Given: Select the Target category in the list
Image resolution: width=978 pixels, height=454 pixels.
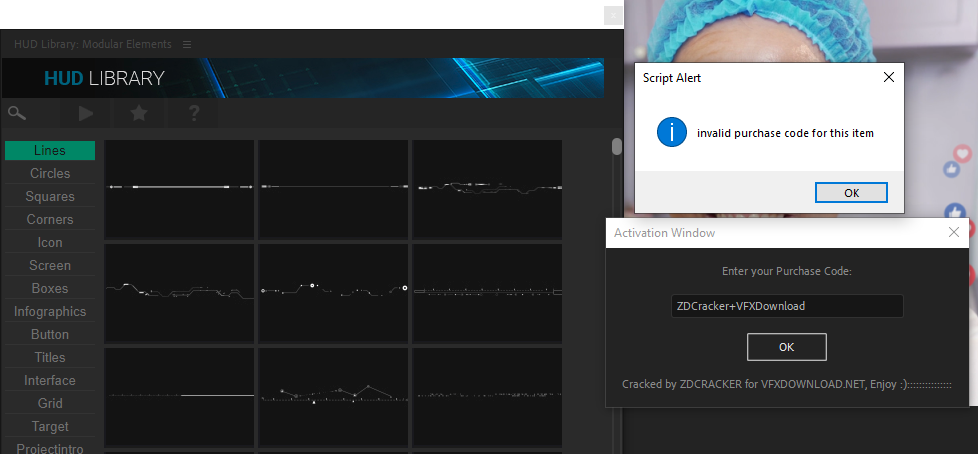Looking at the screenshot, I should click(50, 427).
